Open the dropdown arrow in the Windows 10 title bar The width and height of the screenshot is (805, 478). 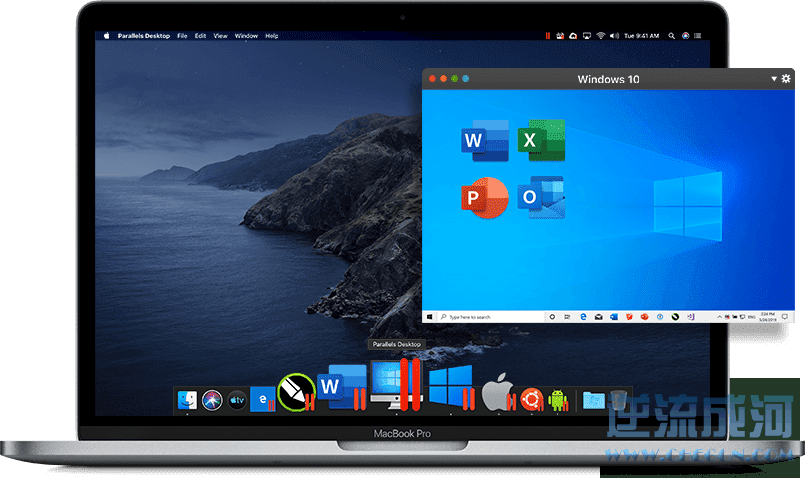coord(774,79)
